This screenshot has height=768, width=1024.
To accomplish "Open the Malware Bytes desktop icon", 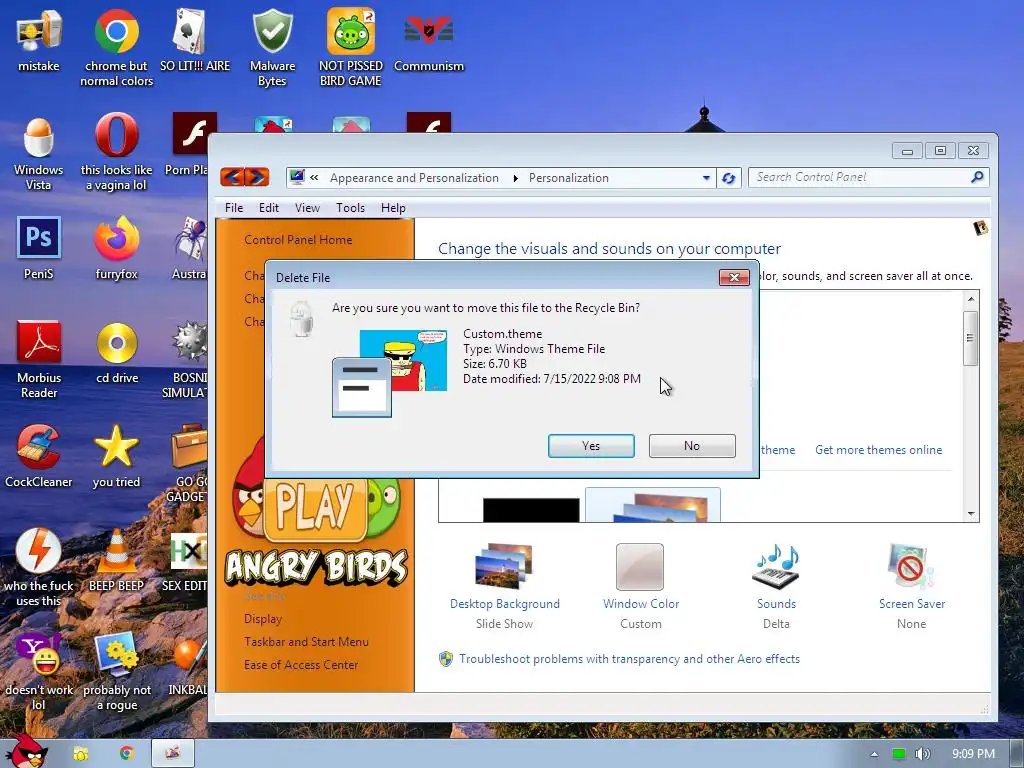I will [272, 47].
